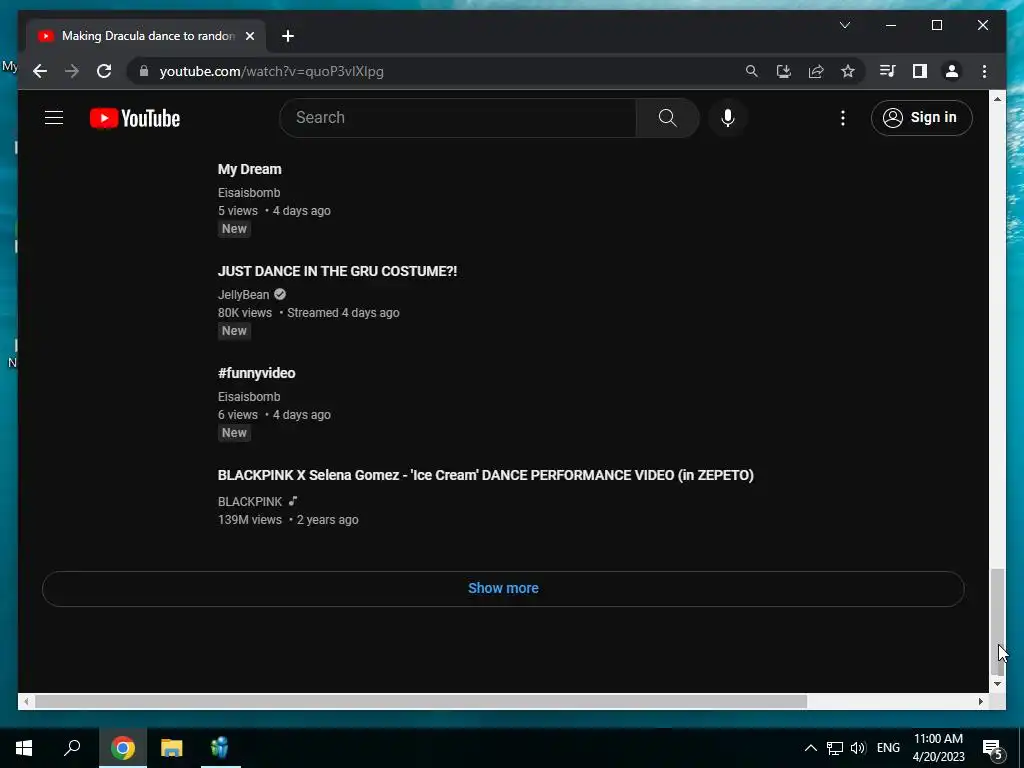Open Eisaisbomb channel under #funnyvideo
This screenshot has height=768, width=1024.
(249, 396)
